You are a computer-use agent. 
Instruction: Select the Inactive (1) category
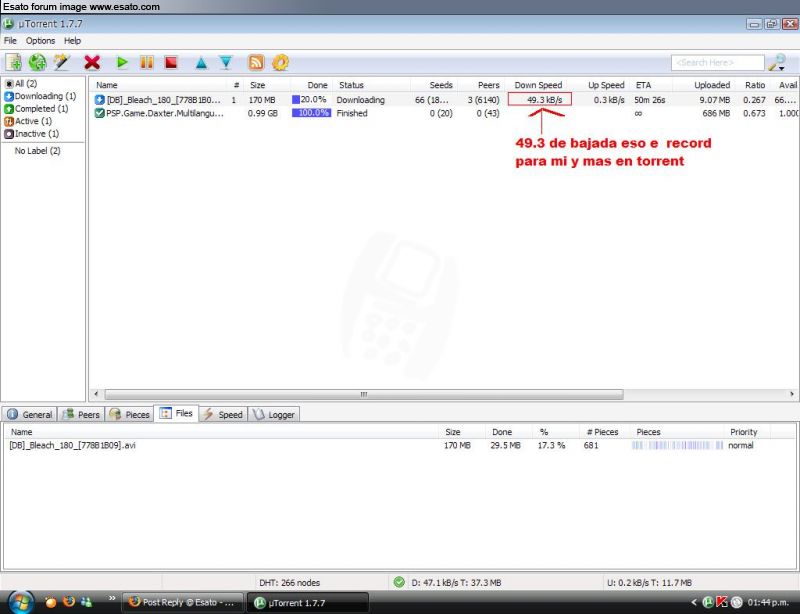pos(32,134)
